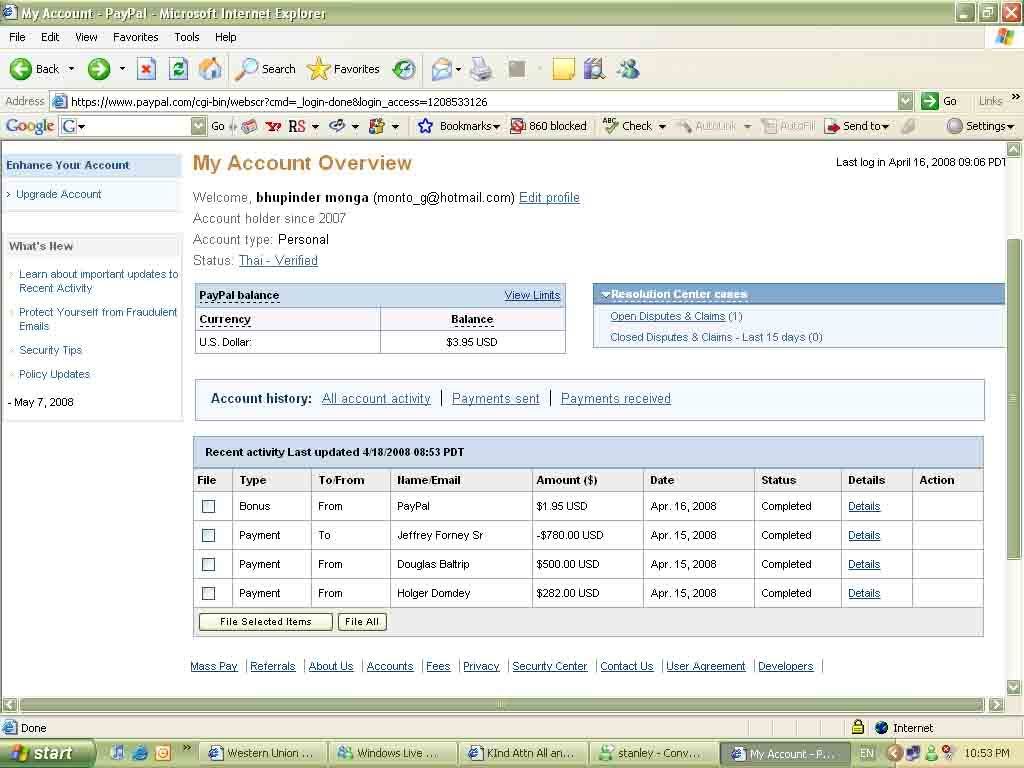This screenshot has width=1024, height=768.
Task: Open the Home page icon
Action: click(x=210, y=69)
